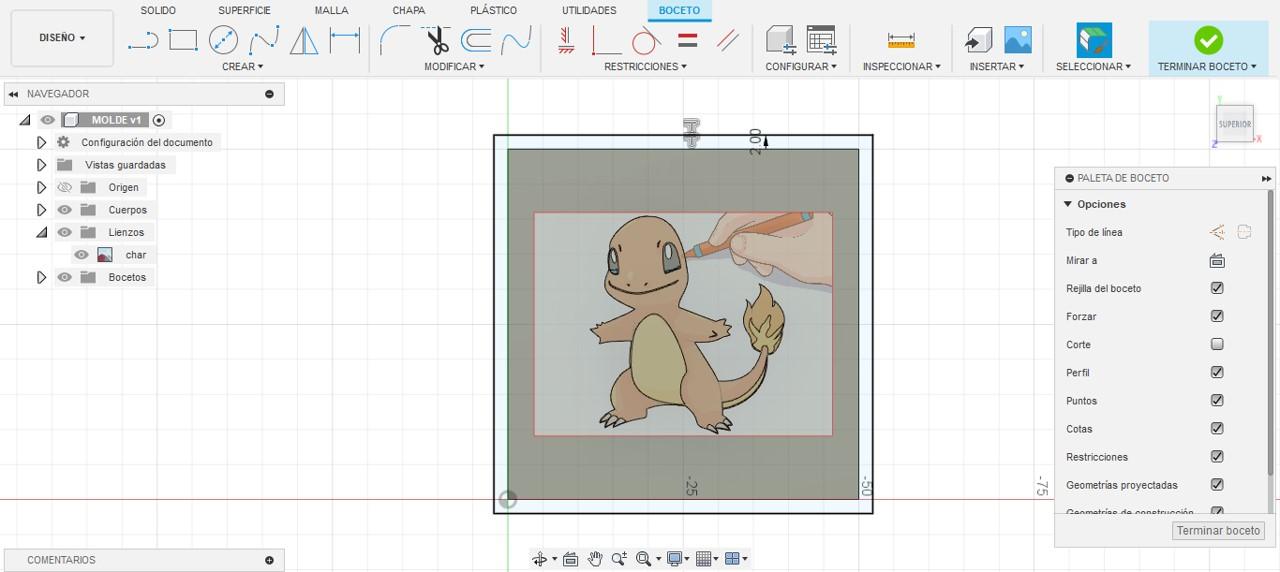Switch to the SÓLIDO tab

(158, 10)
